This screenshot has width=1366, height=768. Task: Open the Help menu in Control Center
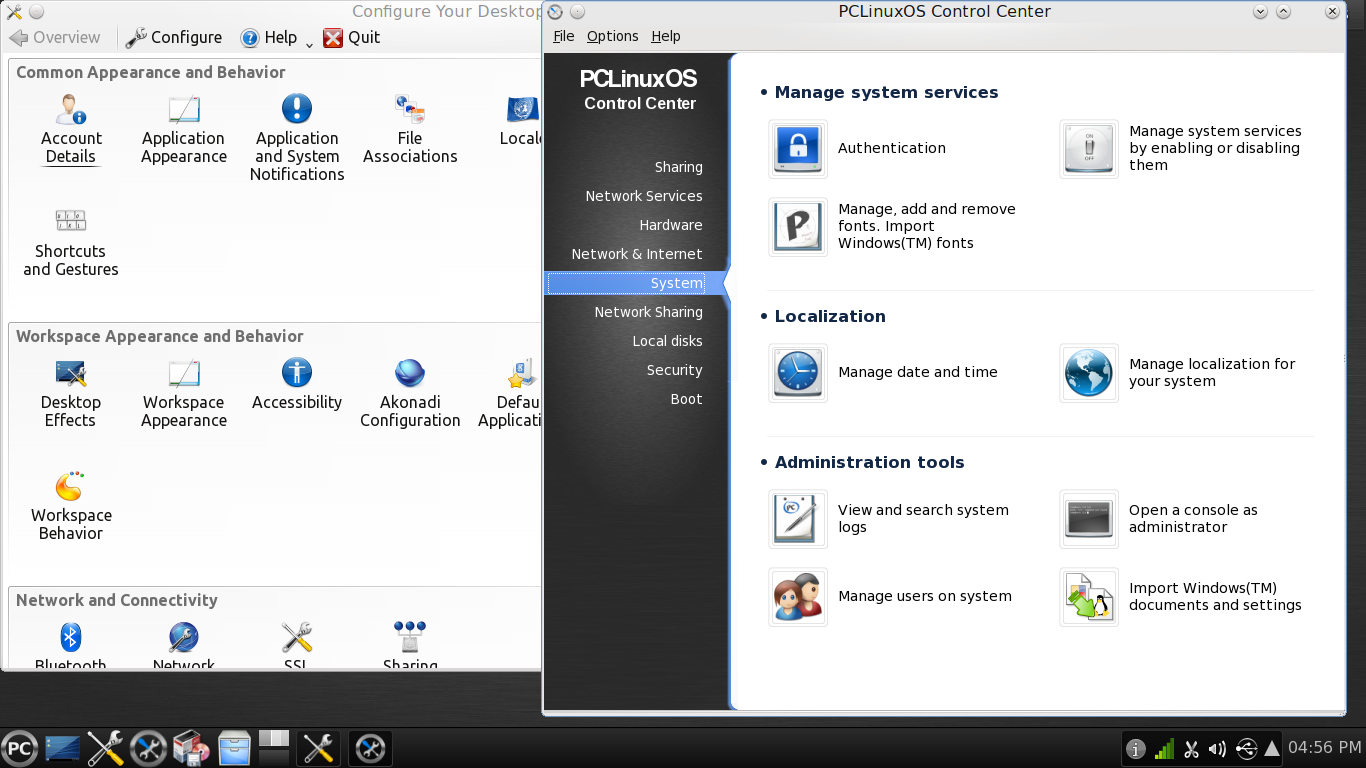point(666,36)
